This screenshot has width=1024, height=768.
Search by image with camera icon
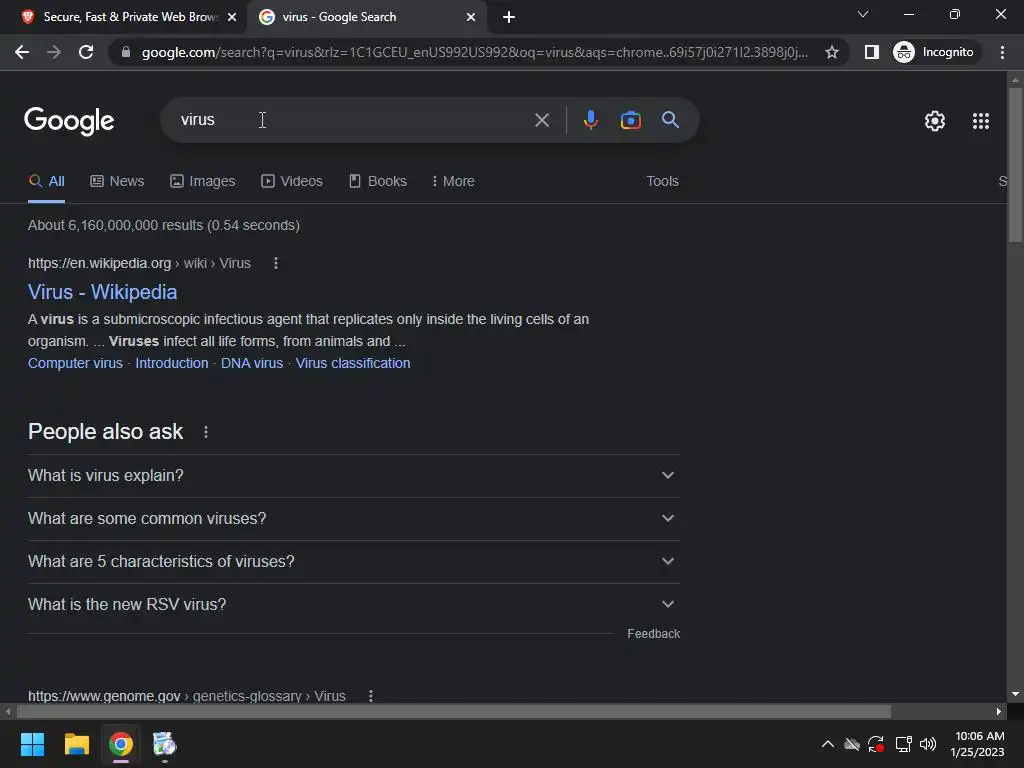point(630,120)
